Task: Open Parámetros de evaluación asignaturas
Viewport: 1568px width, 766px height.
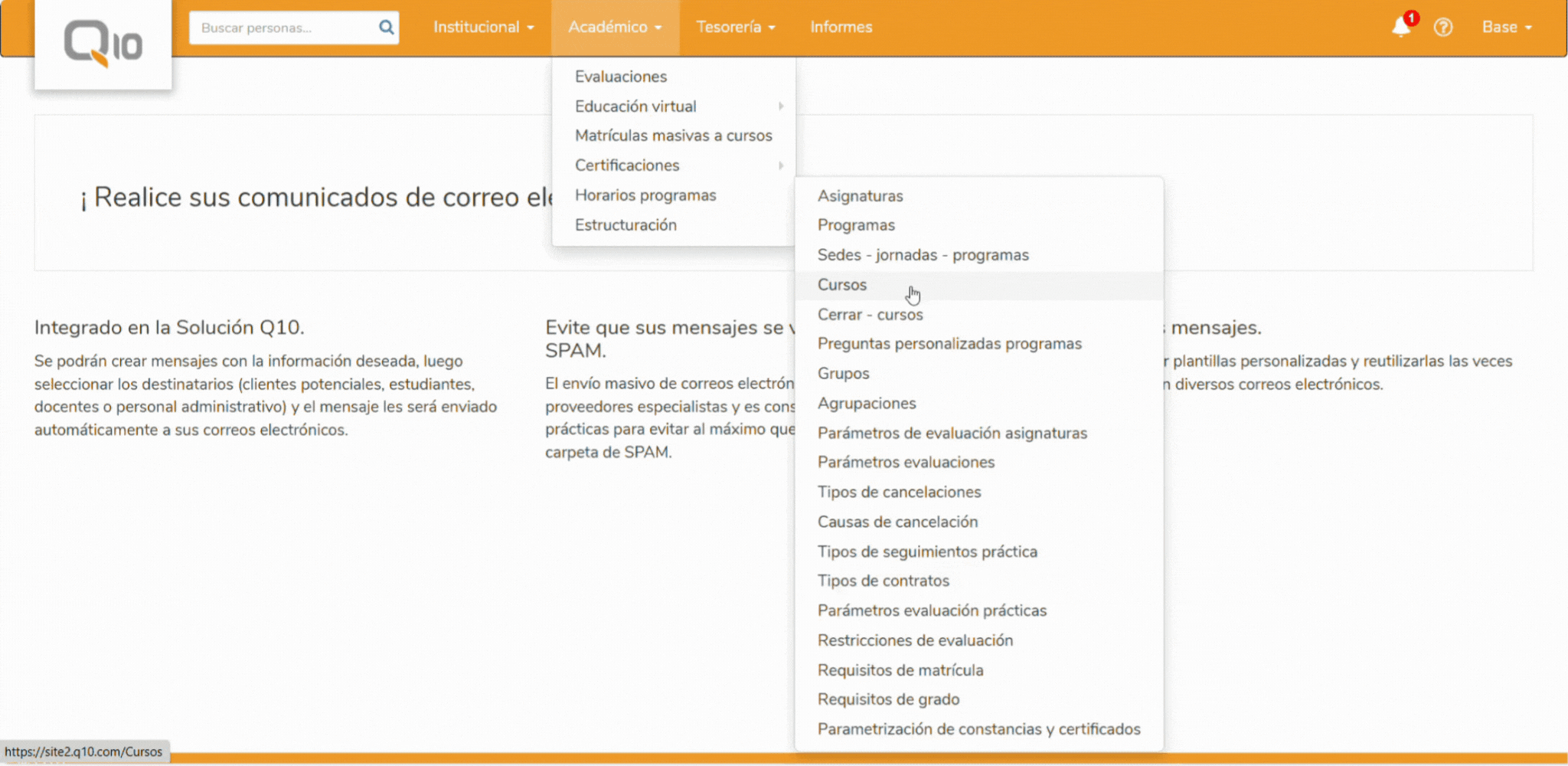Action: click(x=952, y=434)
